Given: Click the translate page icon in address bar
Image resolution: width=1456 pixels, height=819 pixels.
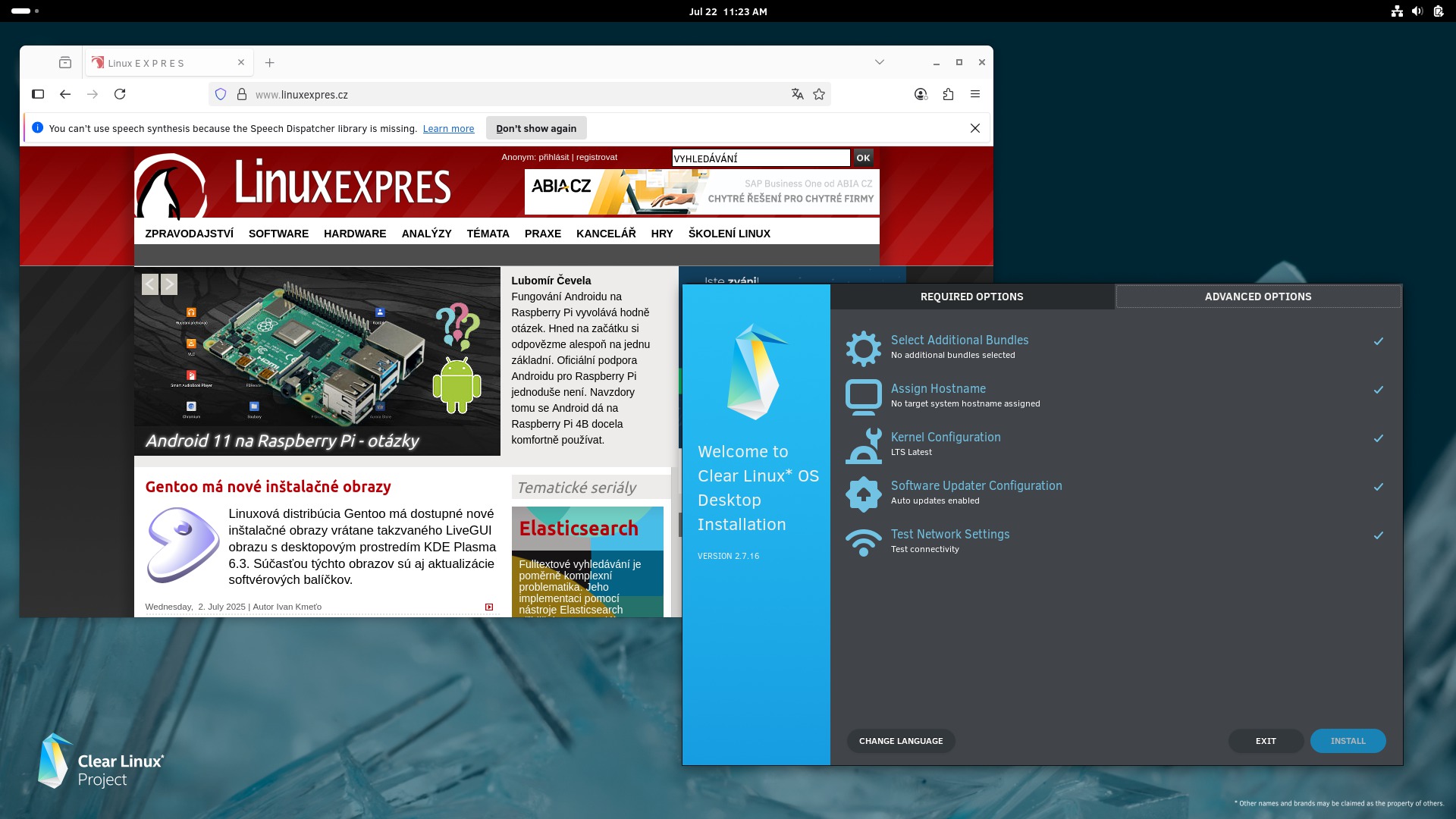Looking at the screenshot, I should 797,95.
